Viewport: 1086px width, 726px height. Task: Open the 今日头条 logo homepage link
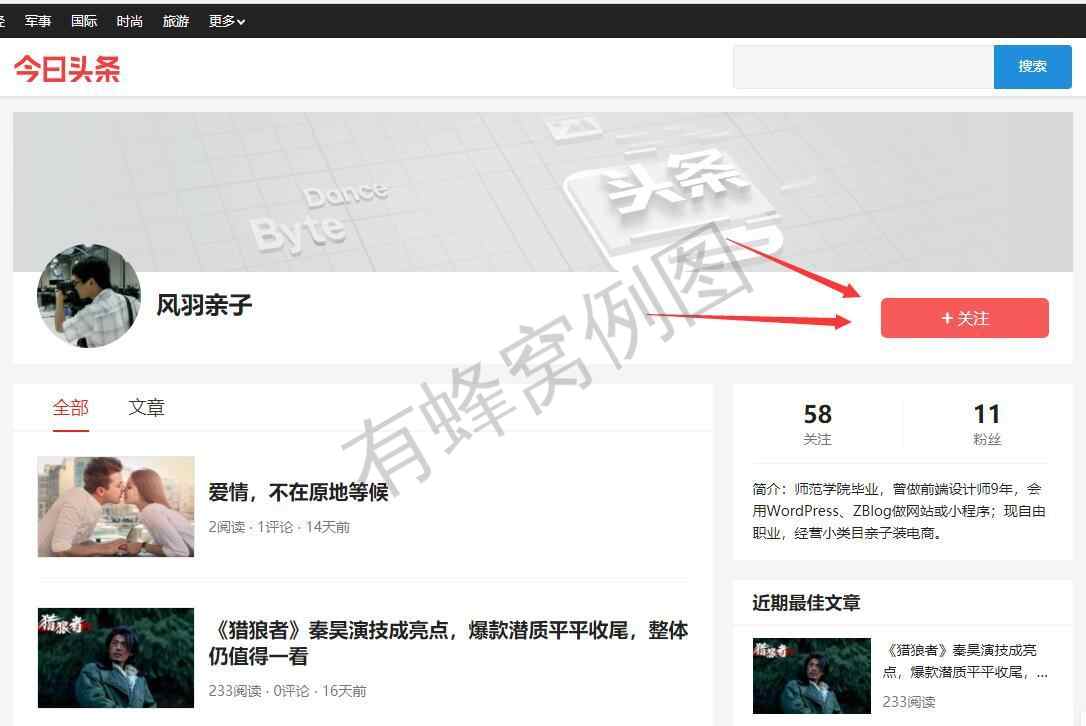click(x=67, y=69)
